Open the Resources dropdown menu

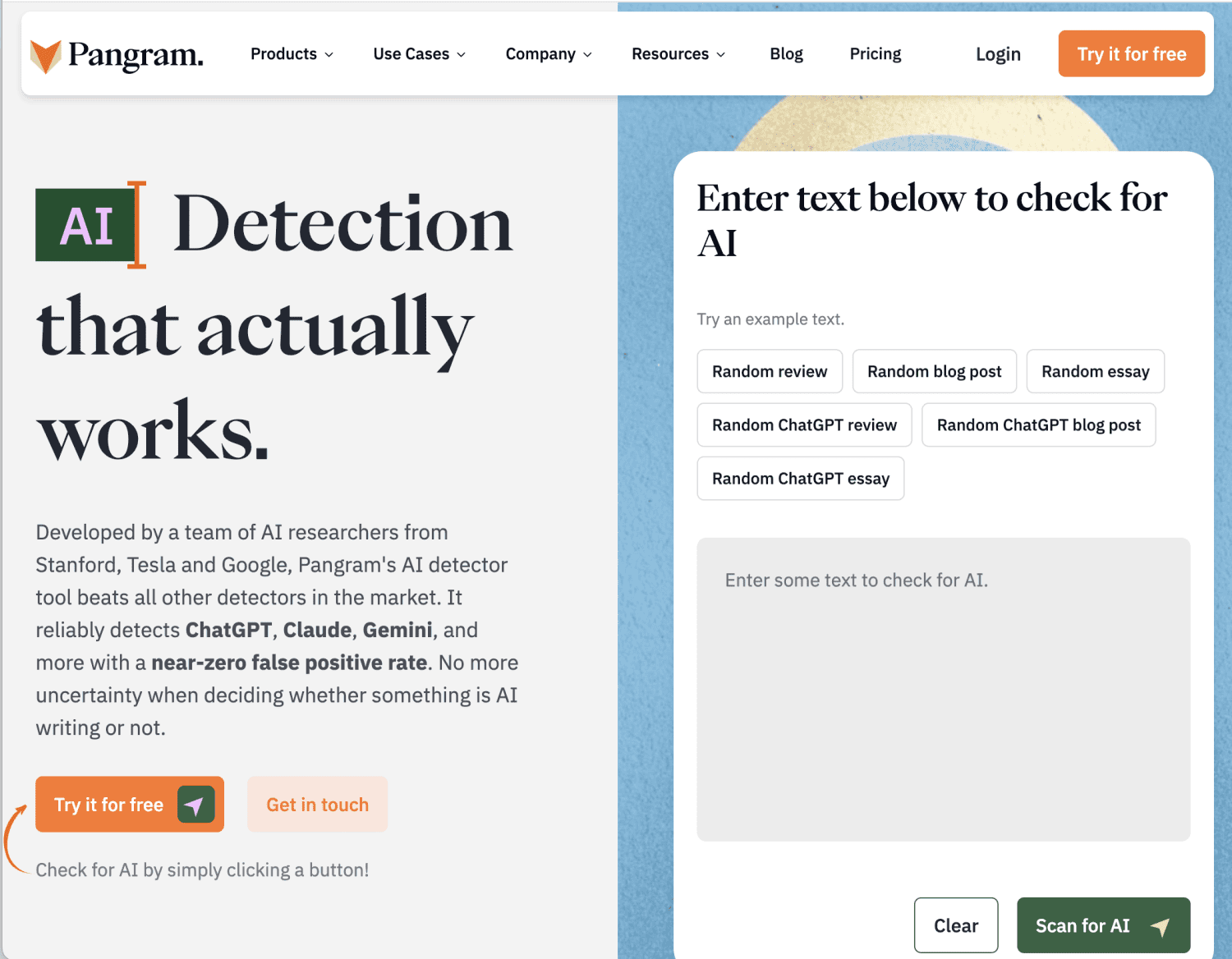[678, 54]
